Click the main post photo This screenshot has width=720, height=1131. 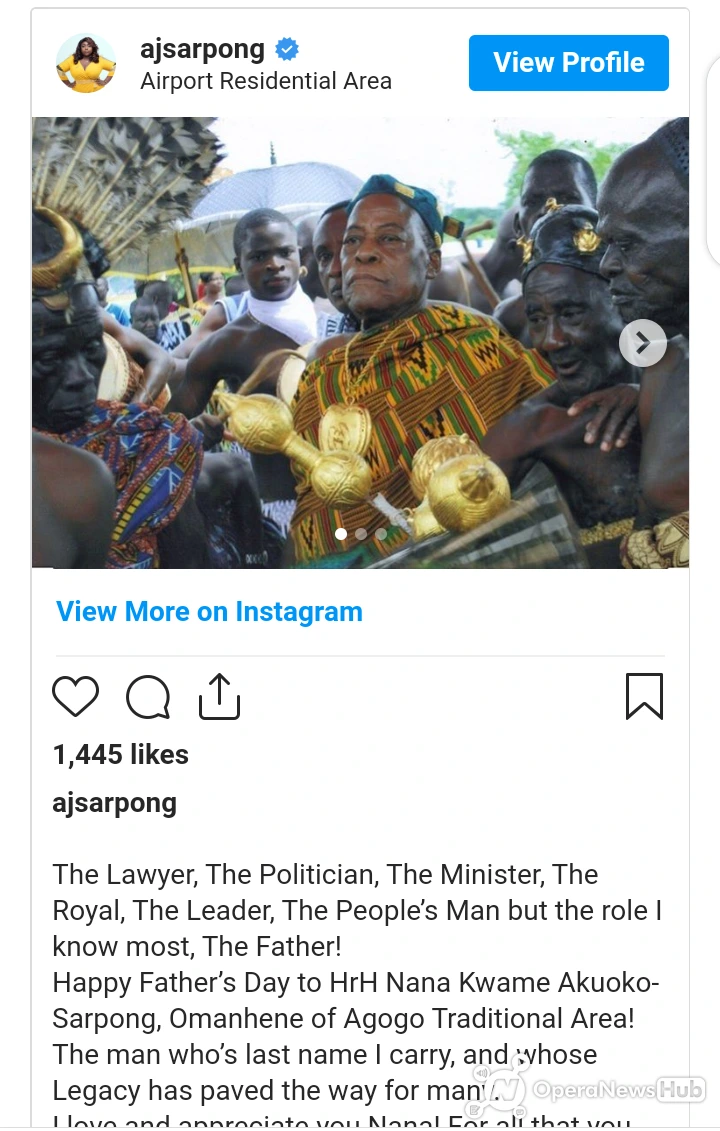point(360,343)
